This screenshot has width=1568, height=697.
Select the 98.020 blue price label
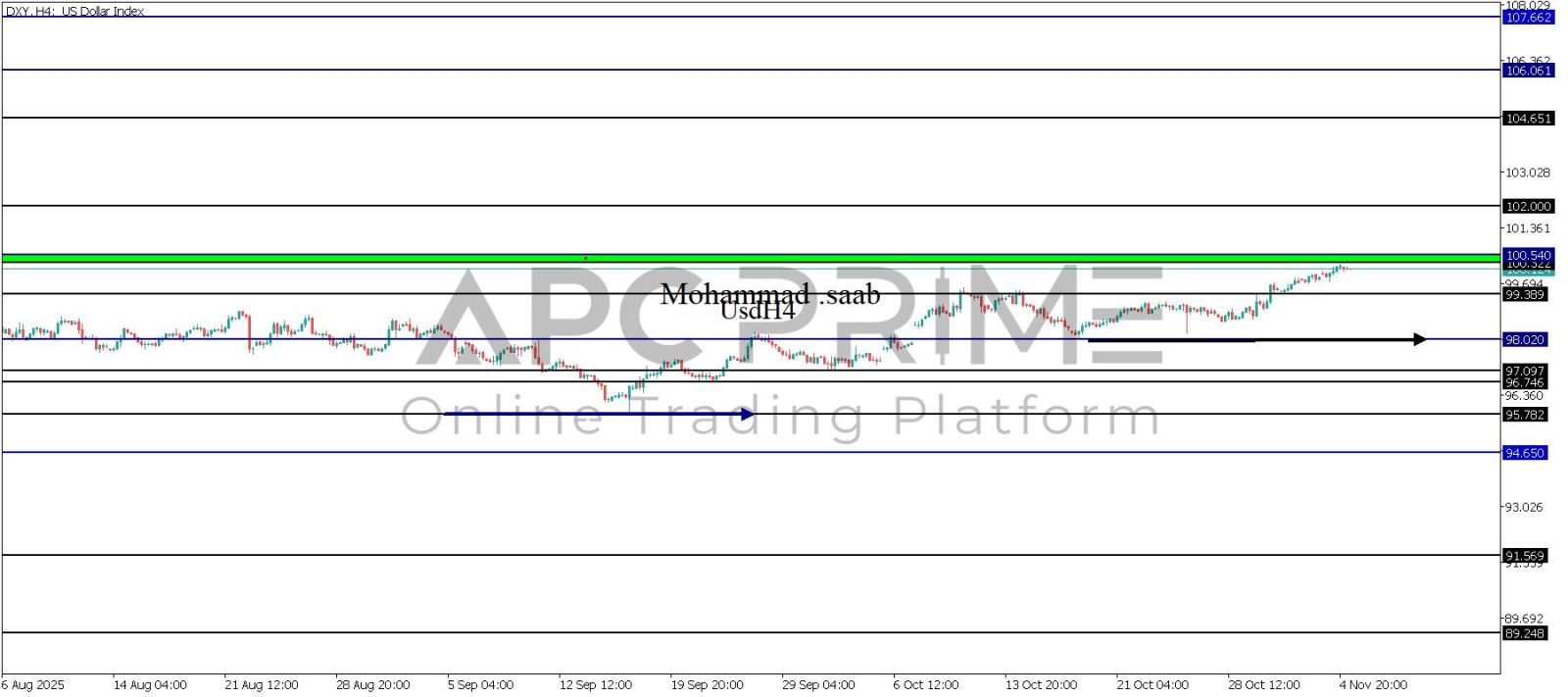pyautogui.click(x=1525, y=339)
